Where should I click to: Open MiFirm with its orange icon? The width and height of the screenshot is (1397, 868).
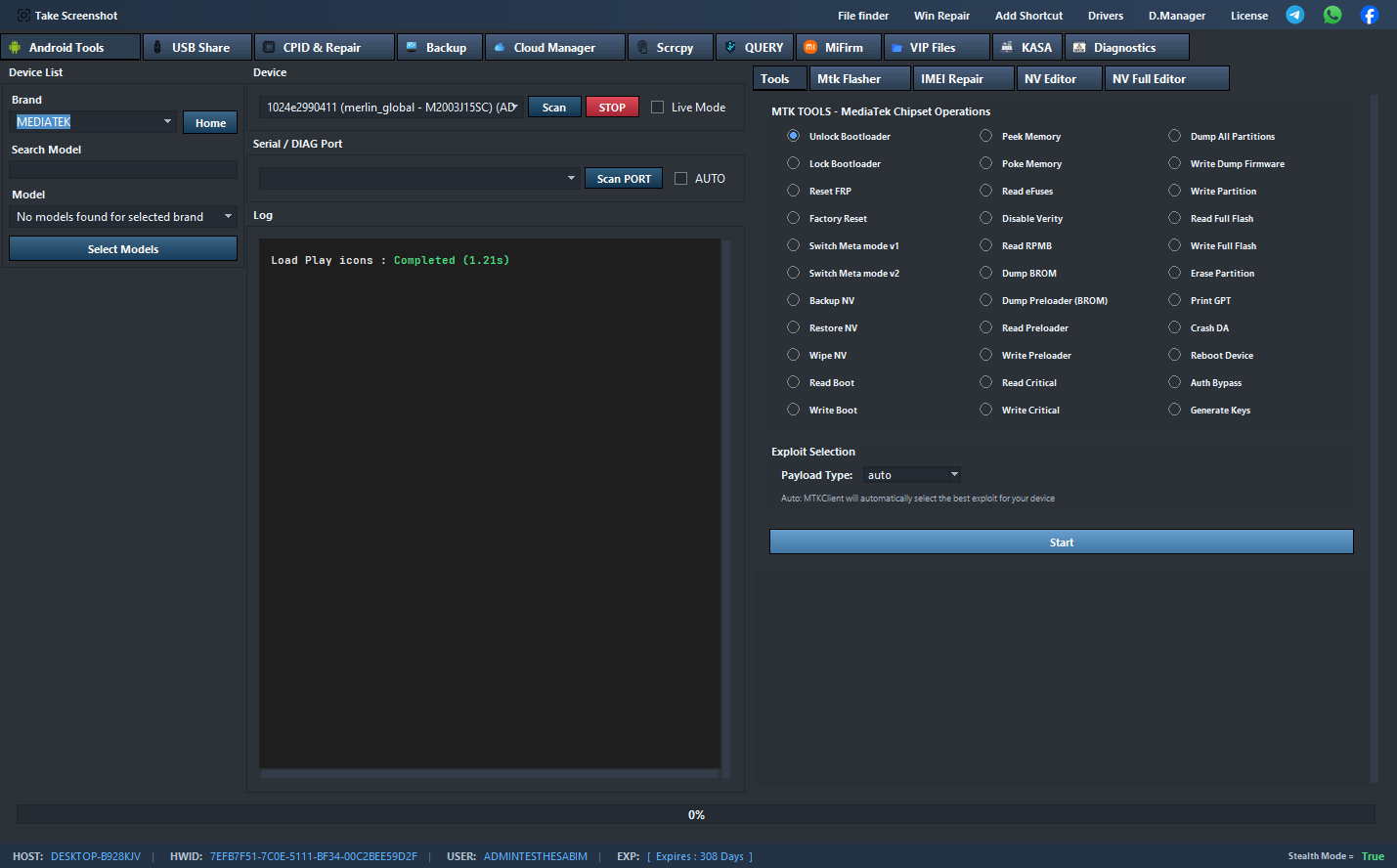click(809, 46)
